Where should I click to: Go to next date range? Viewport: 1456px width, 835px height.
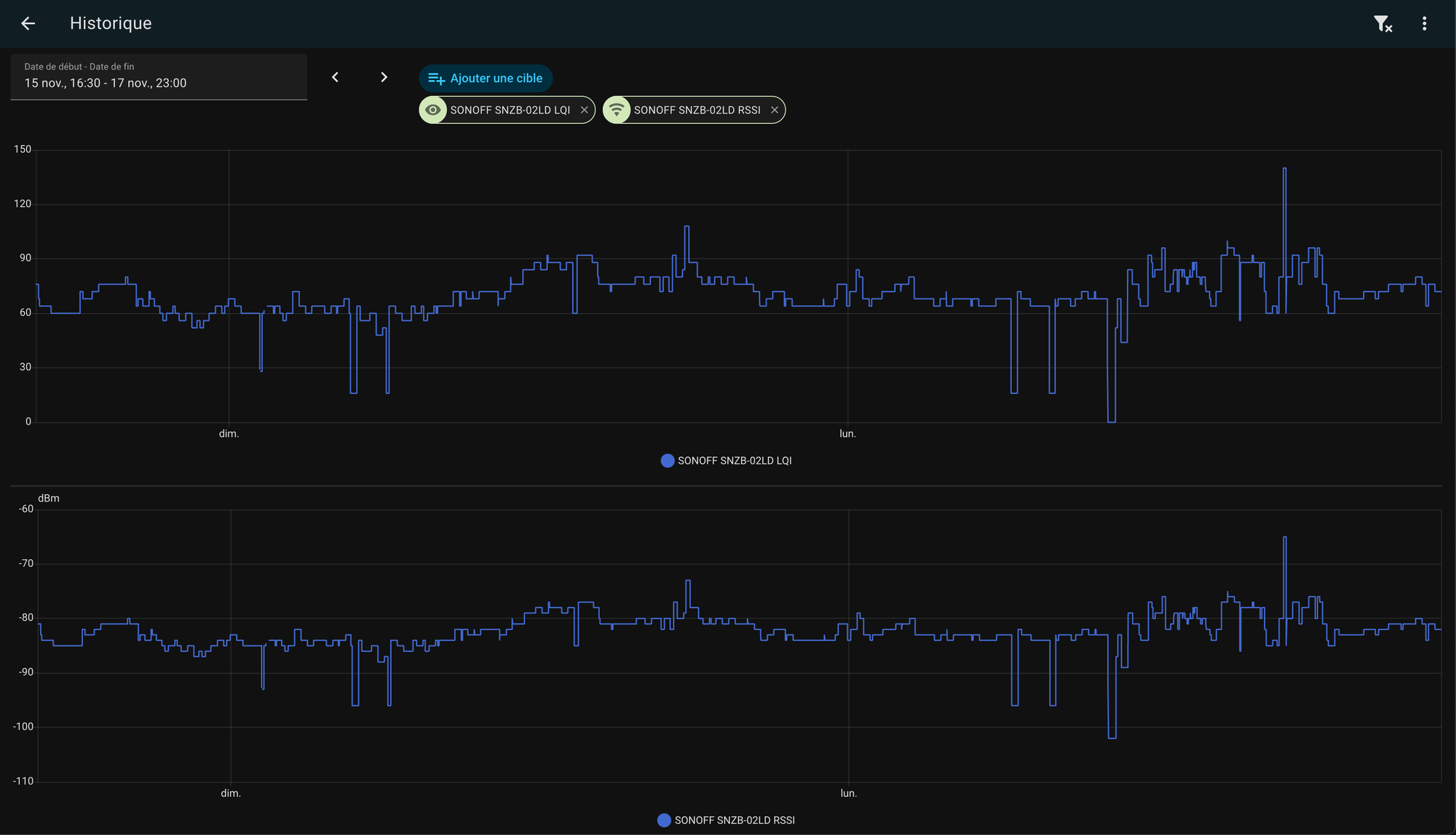384,77
